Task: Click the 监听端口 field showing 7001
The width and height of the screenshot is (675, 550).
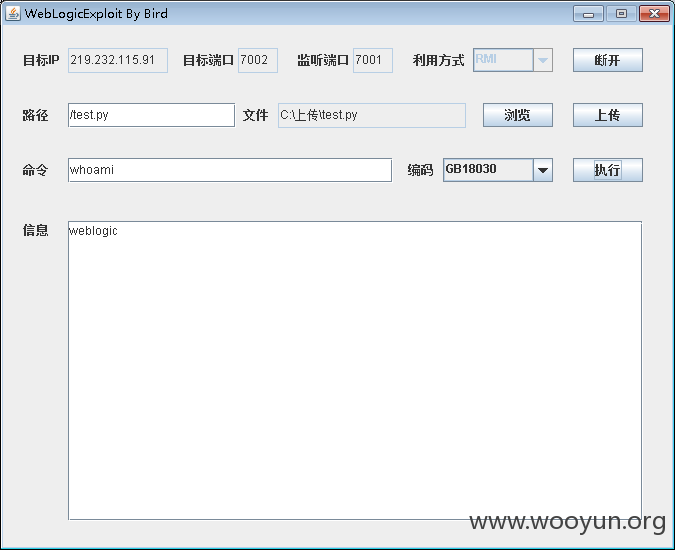Action: 373,60
